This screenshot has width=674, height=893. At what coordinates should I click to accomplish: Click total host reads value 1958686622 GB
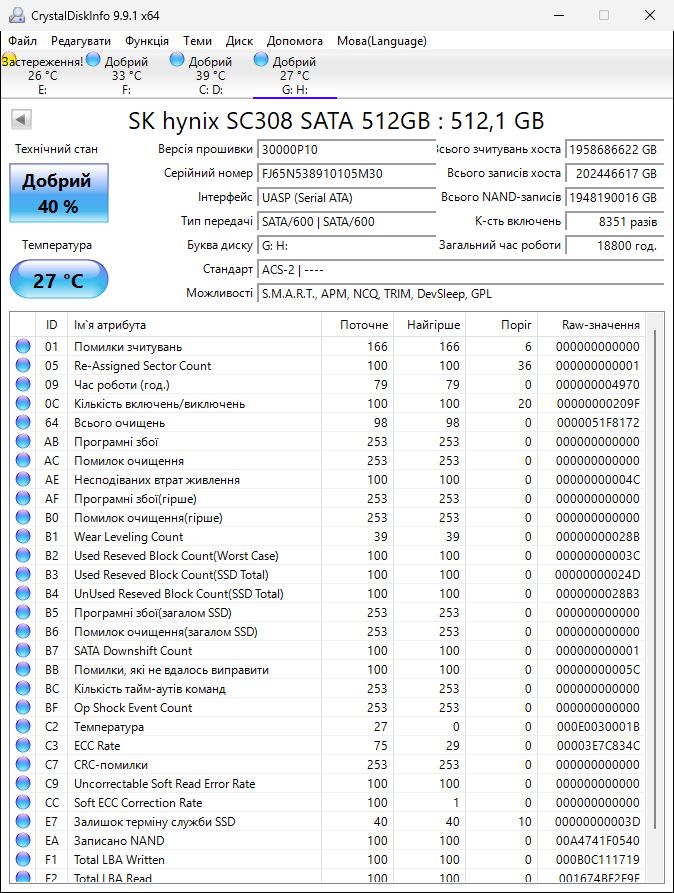pyautogui.click(x=614, y=150)
